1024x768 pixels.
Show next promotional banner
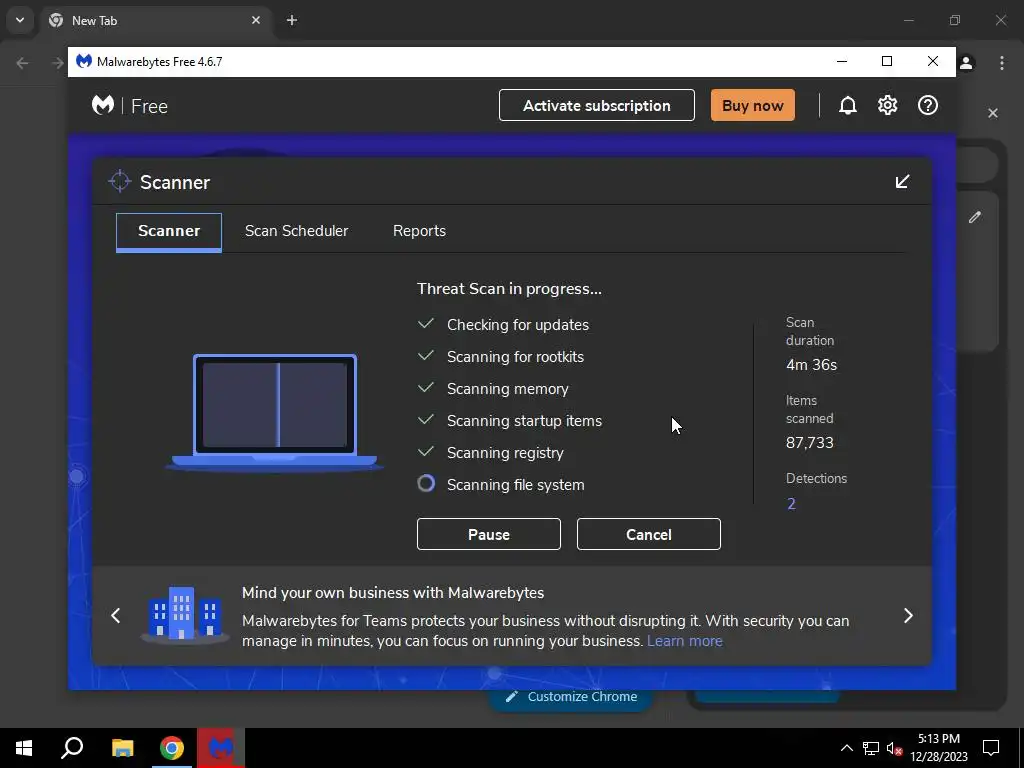point(908,615)
